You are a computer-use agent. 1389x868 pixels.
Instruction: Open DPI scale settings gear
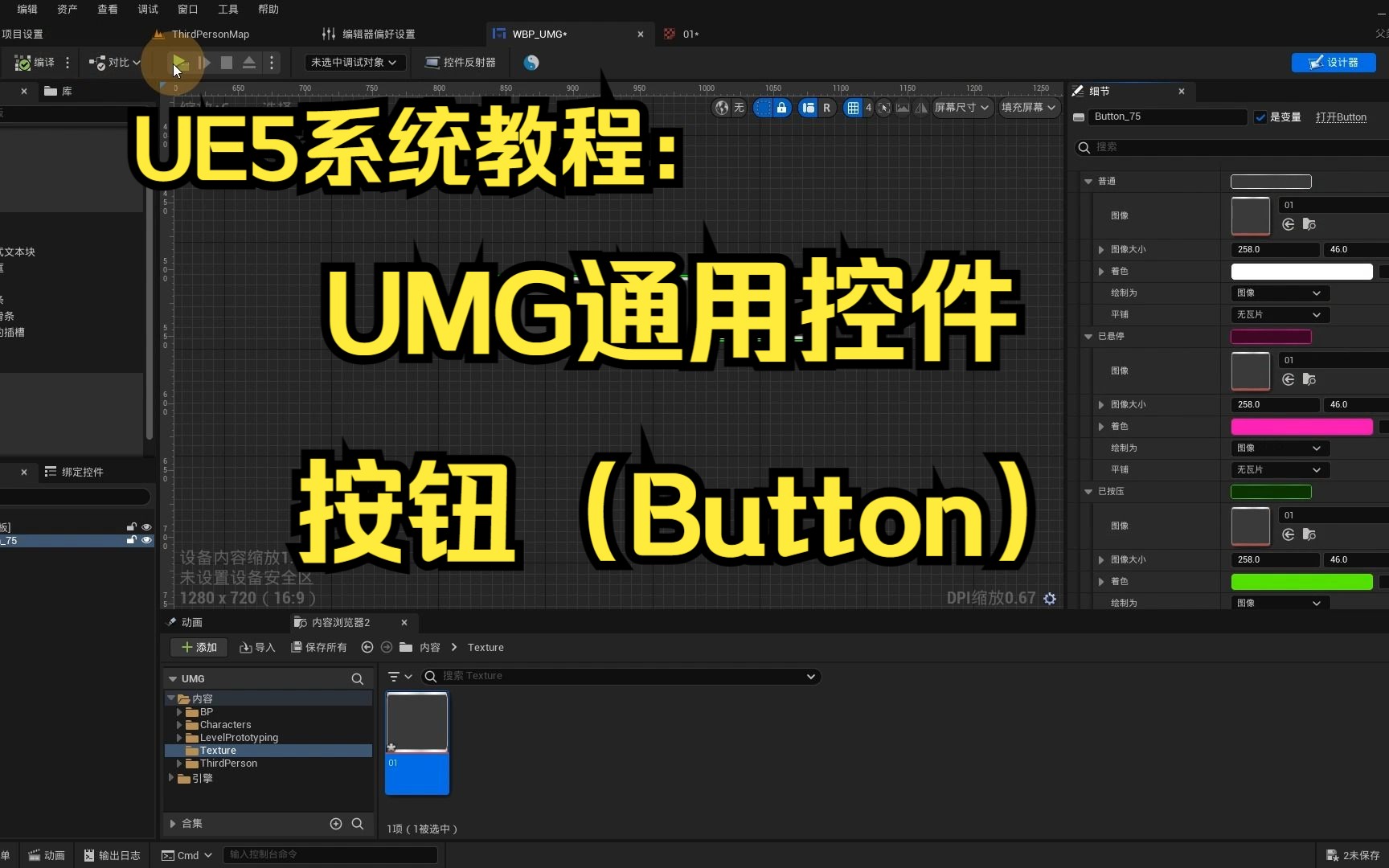(1050, 598)
